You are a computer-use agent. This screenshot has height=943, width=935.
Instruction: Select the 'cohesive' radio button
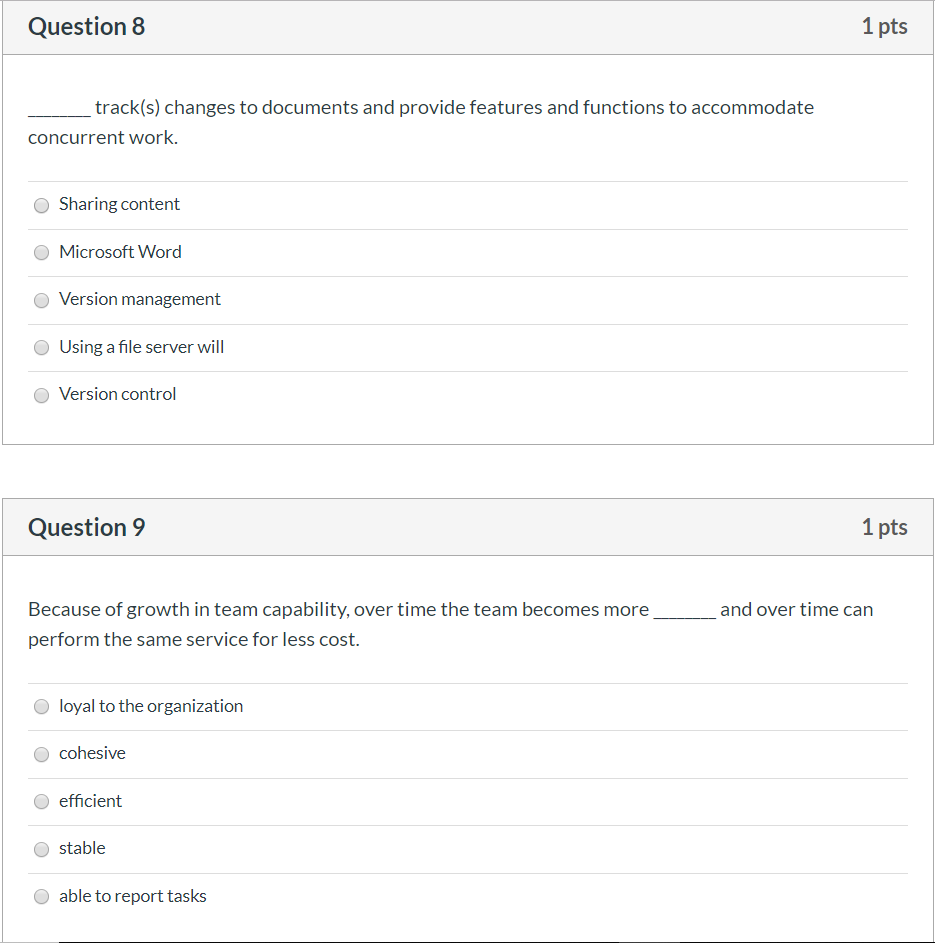41,754
